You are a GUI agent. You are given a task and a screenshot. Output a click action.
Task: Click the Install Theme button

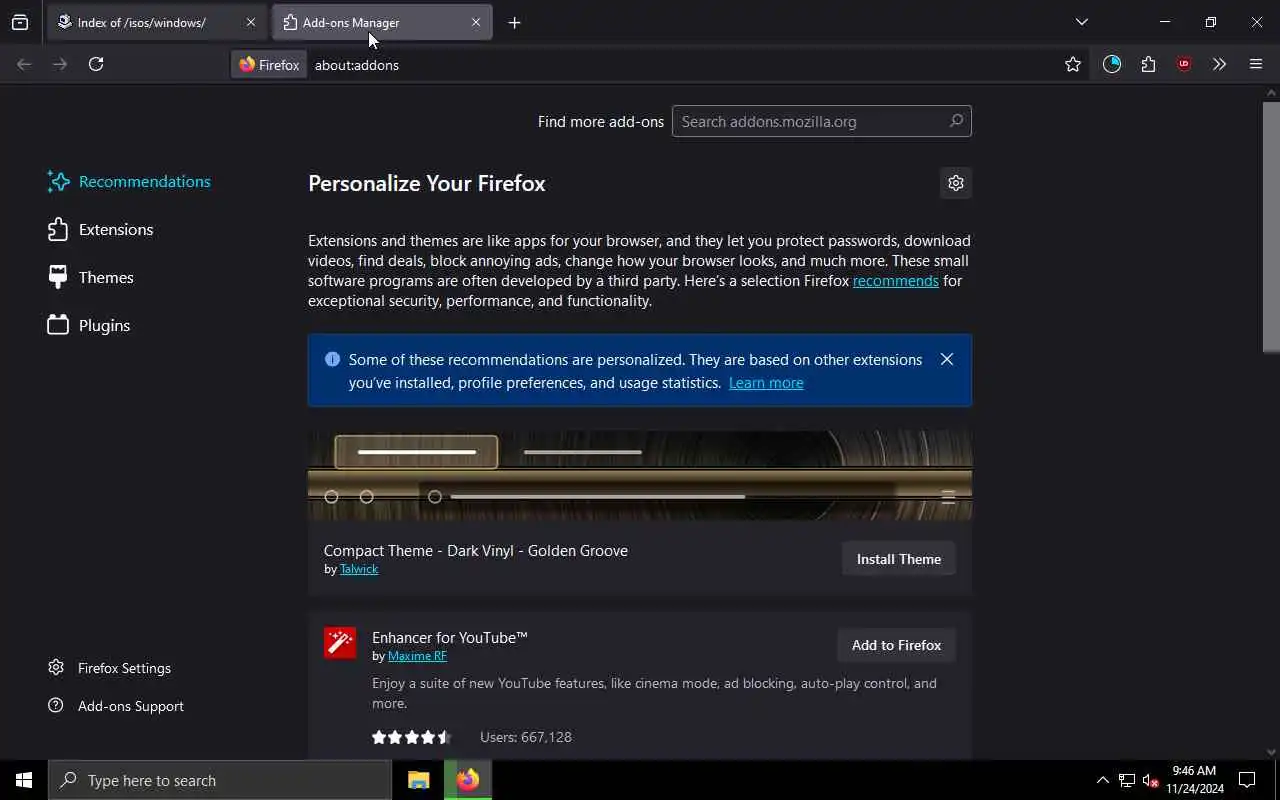pos(898,559)
